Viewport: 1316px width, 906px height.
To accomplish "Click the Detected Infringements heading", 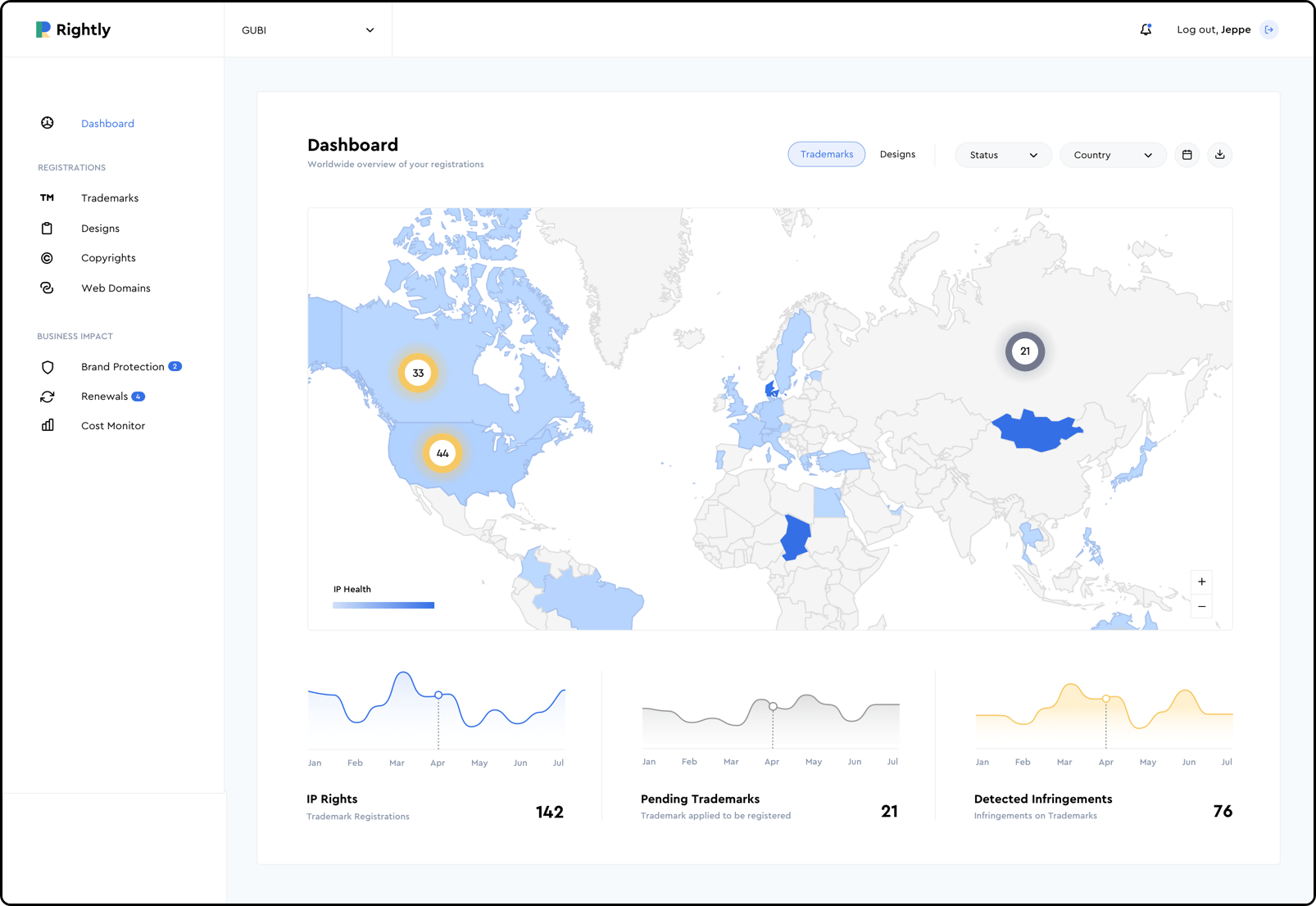I will click(x=1043, y=799).
